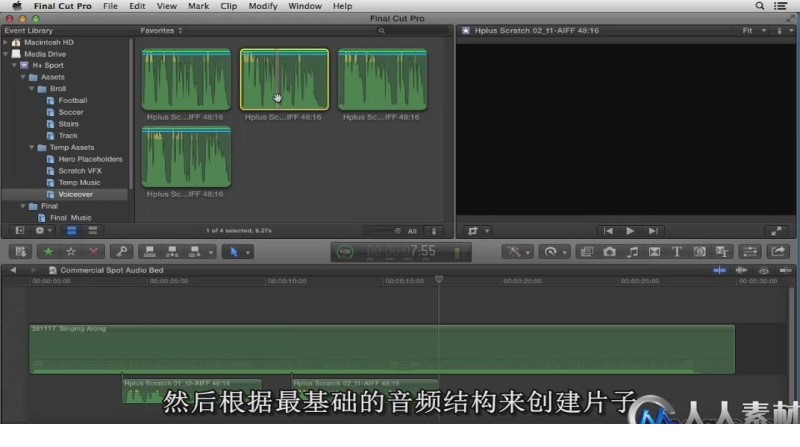This screenshot has height=447, width=800.
Task: Toggle solo button in timeline header
Action: tap(764, 270)
